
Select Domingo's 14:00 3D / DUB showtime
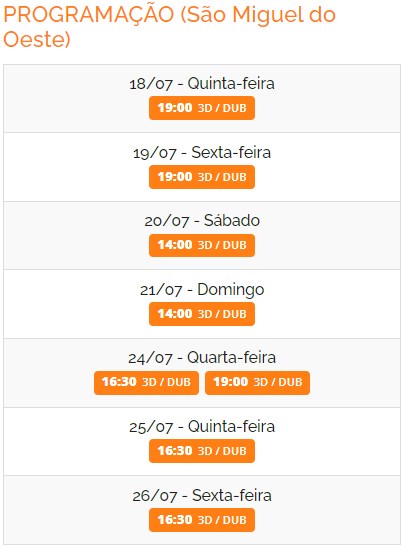point(202,314)
